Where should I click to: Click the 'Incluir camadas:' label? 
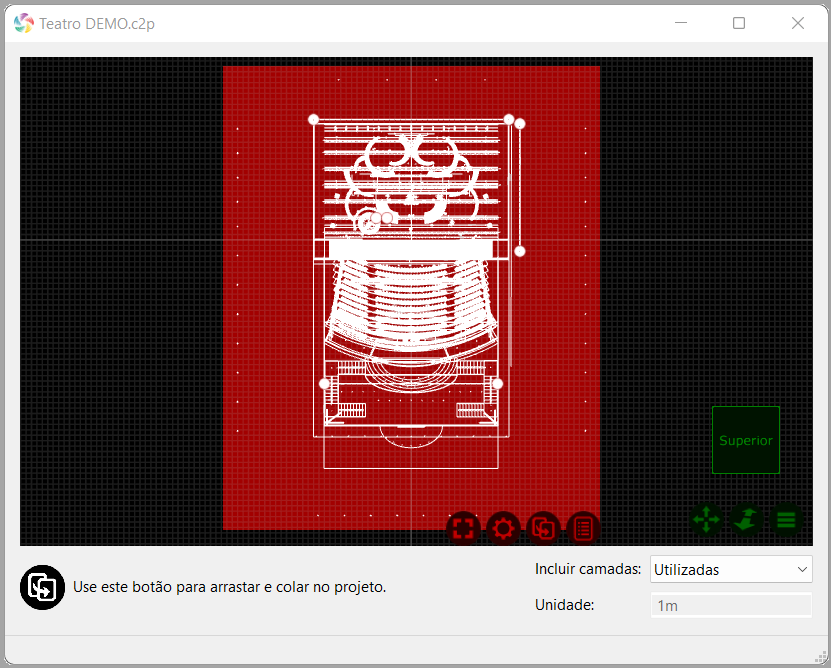point(588,569)
